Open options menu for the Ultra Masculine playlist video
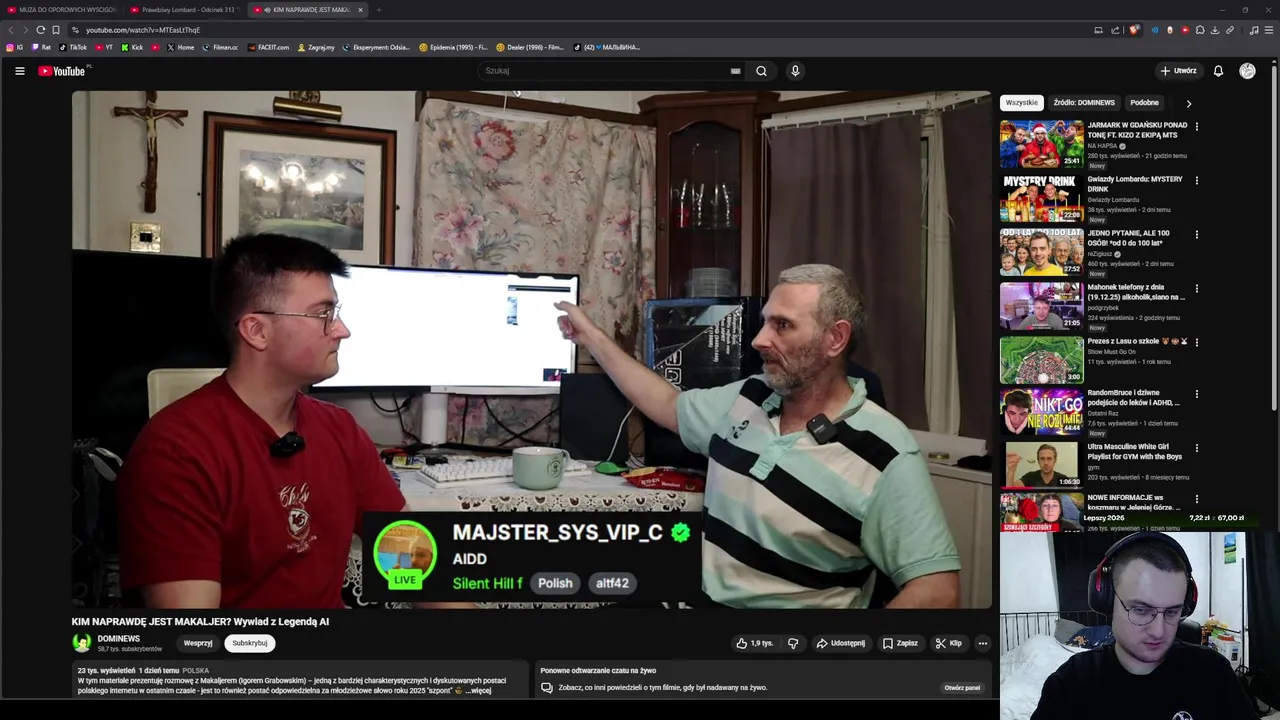This screenshot has height=720, width=1280. click(x=1196, y=449)
